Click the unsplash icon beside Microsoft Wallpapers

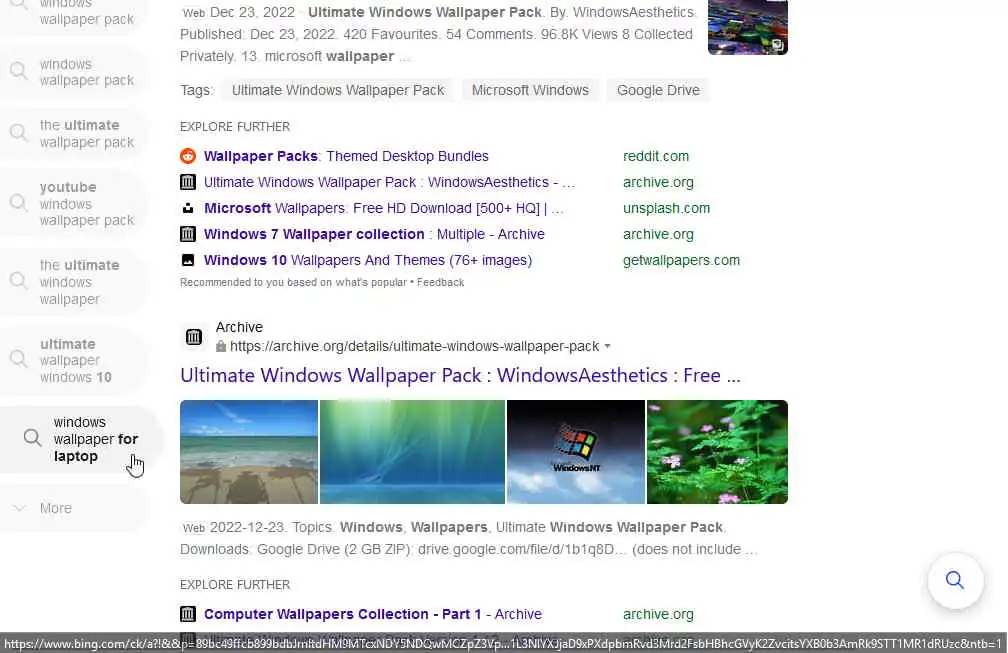[x=188, y=208]
